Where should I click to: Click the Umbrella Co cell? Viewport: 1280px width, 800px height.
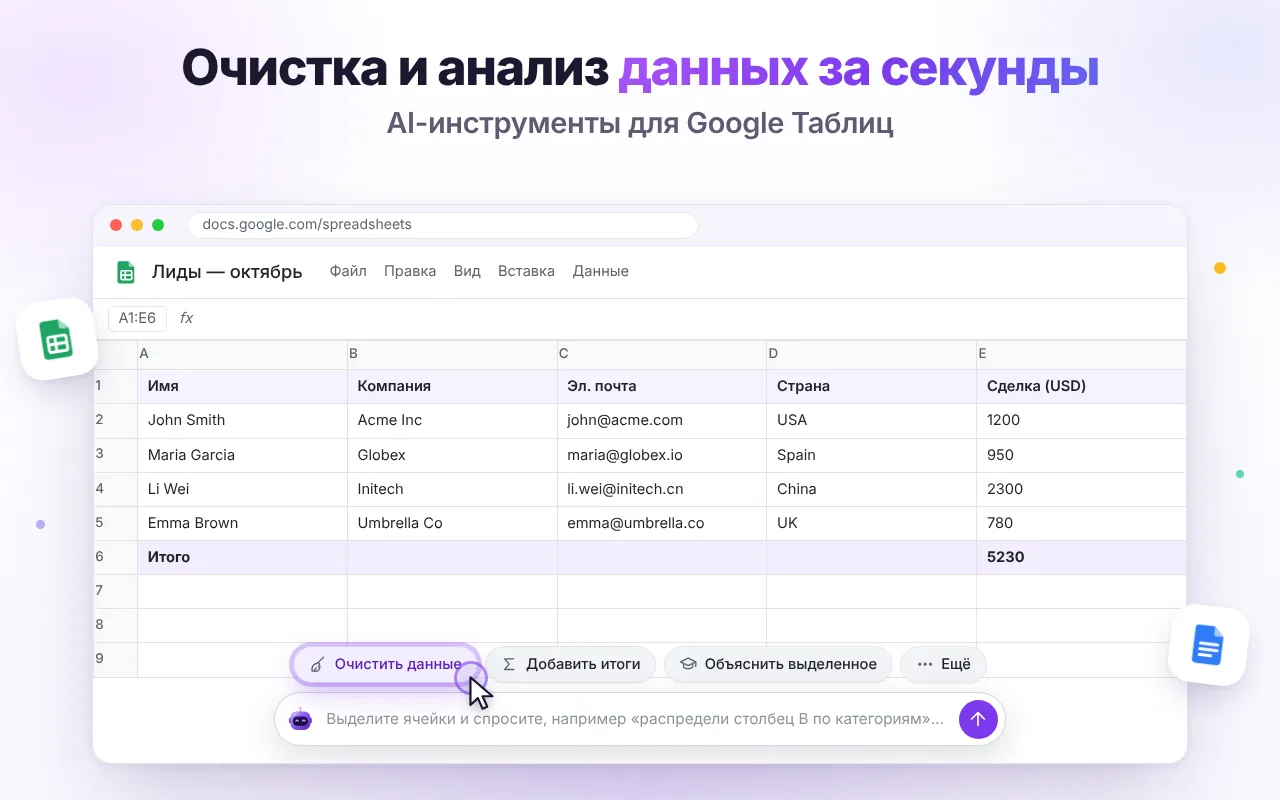tap(452, 523)
